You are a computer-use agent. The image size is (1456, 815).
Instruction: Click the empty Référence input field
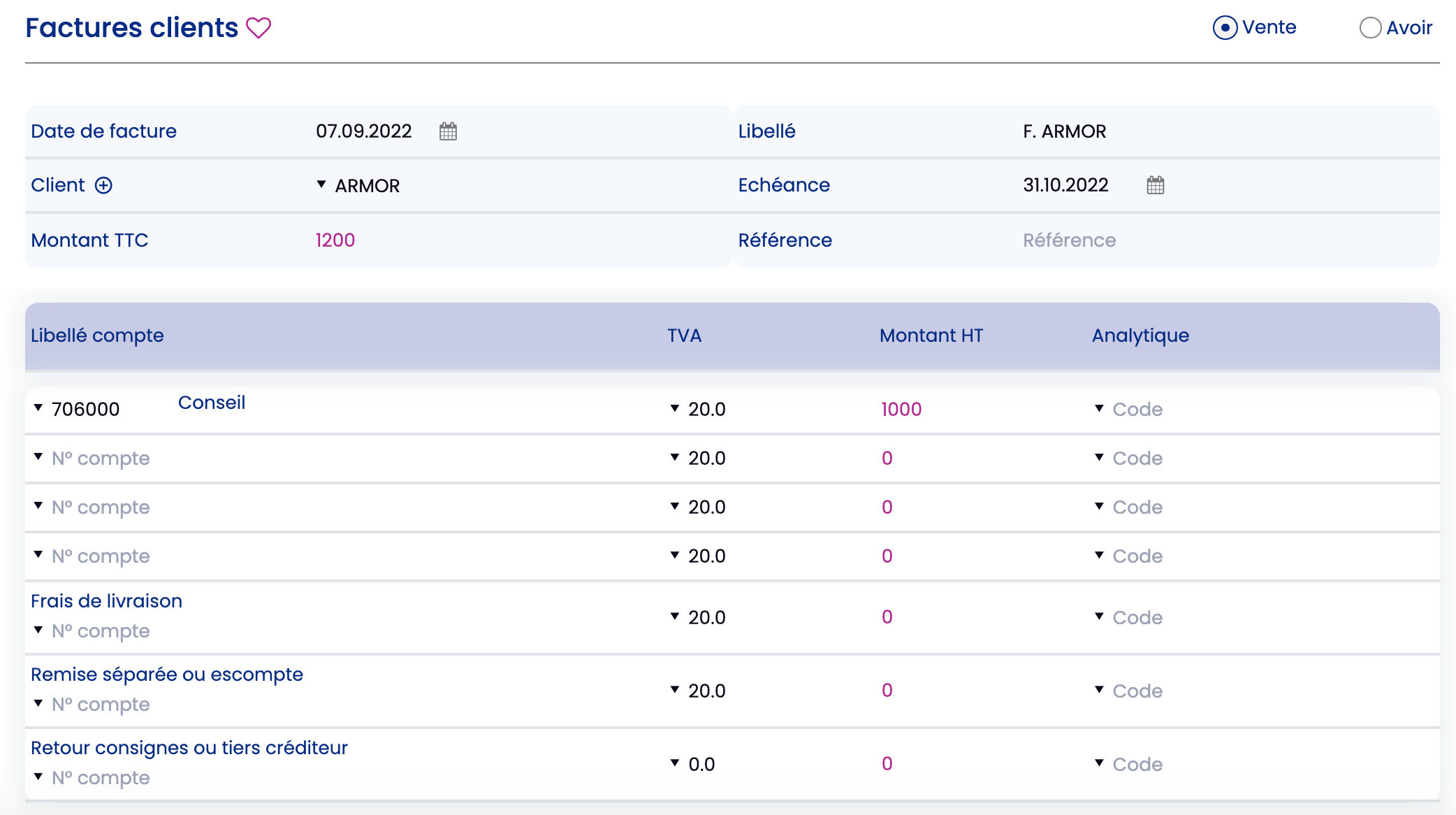1069,240
